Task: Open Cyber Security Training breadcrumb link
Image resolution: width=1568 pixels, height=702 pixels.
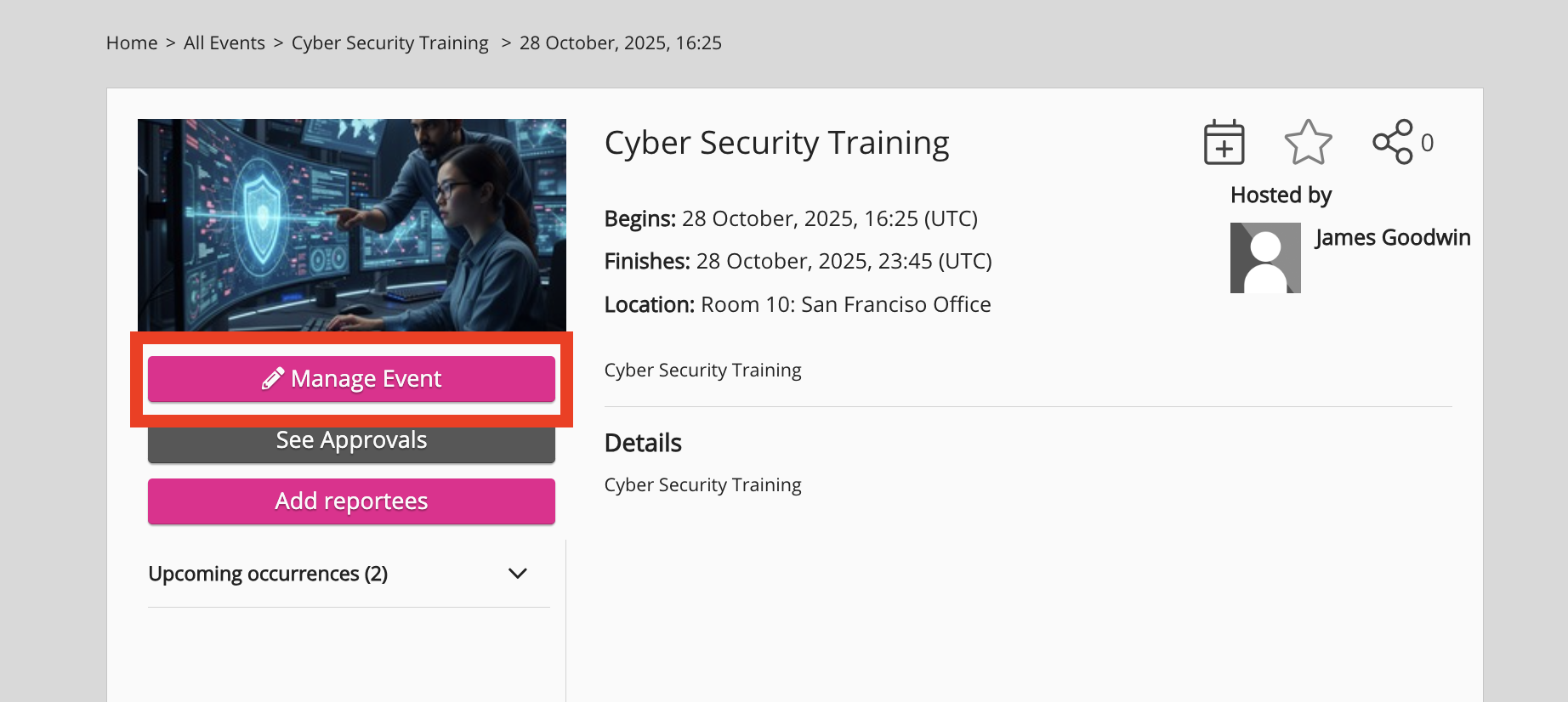Action: tap(389, 42)
